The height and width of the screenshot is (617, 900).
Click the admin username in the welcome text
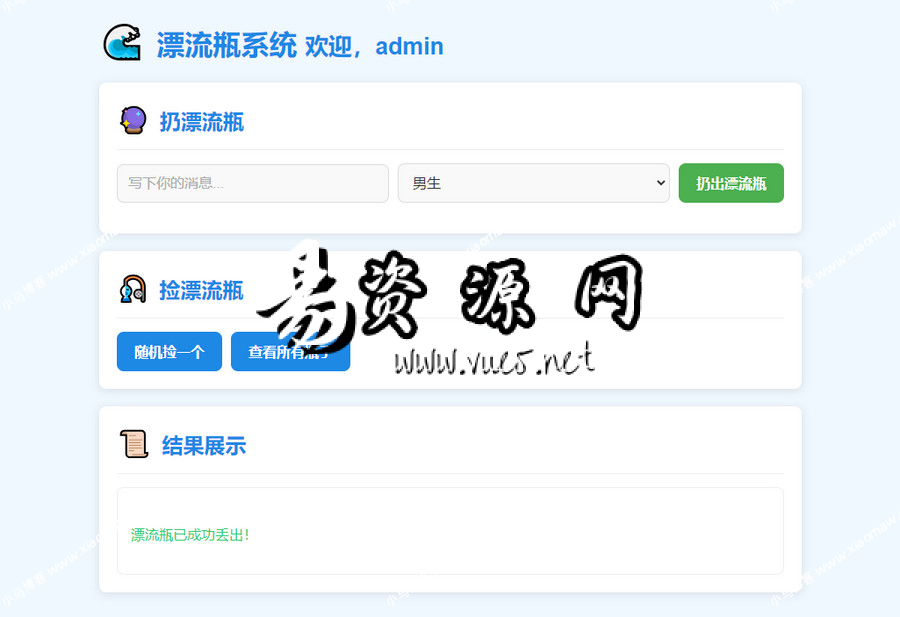pyautogui.click(x=409, y=46)
